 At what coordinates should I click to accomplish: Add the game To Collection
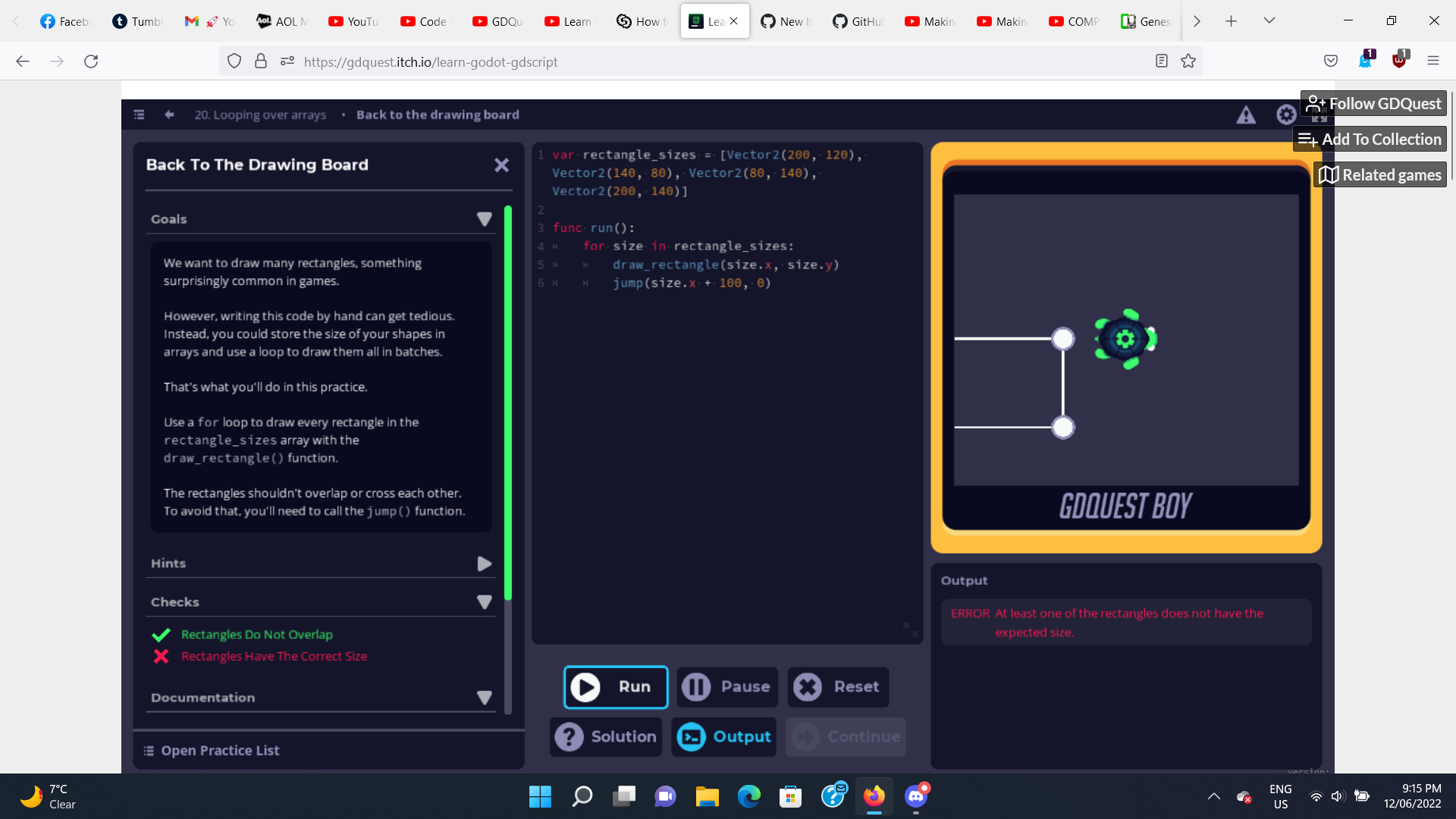pyautogui.click(x=1370, y=140)
